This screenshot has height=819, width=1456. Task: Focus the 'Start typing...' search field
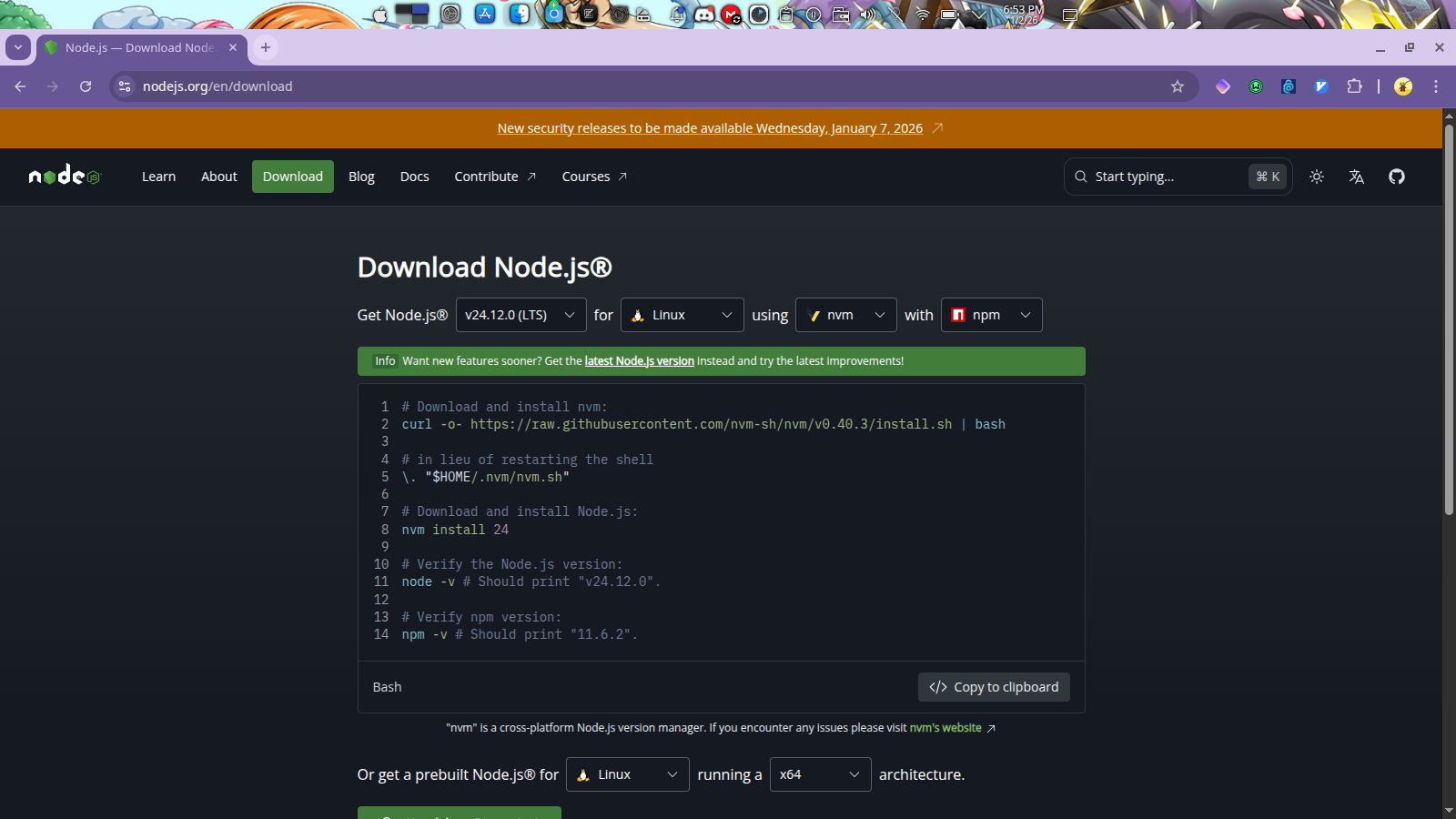pos(1165,177)
